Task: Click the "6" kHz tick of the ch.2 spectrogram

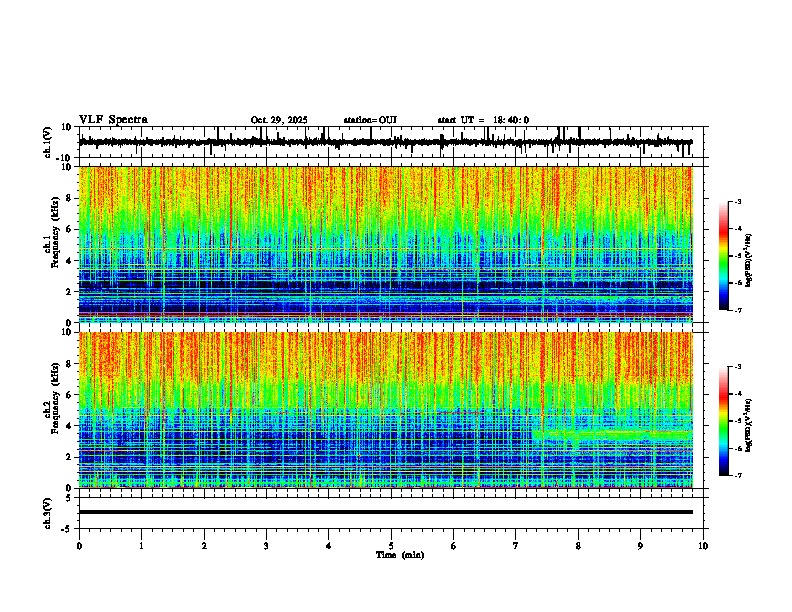Action: click(69, 395)
